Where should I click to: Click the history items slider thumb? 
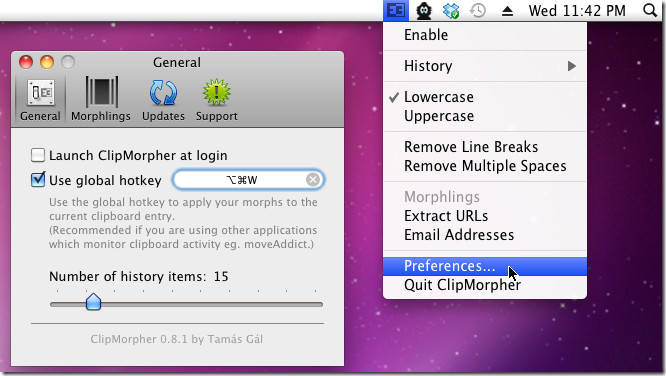(93, 302)
